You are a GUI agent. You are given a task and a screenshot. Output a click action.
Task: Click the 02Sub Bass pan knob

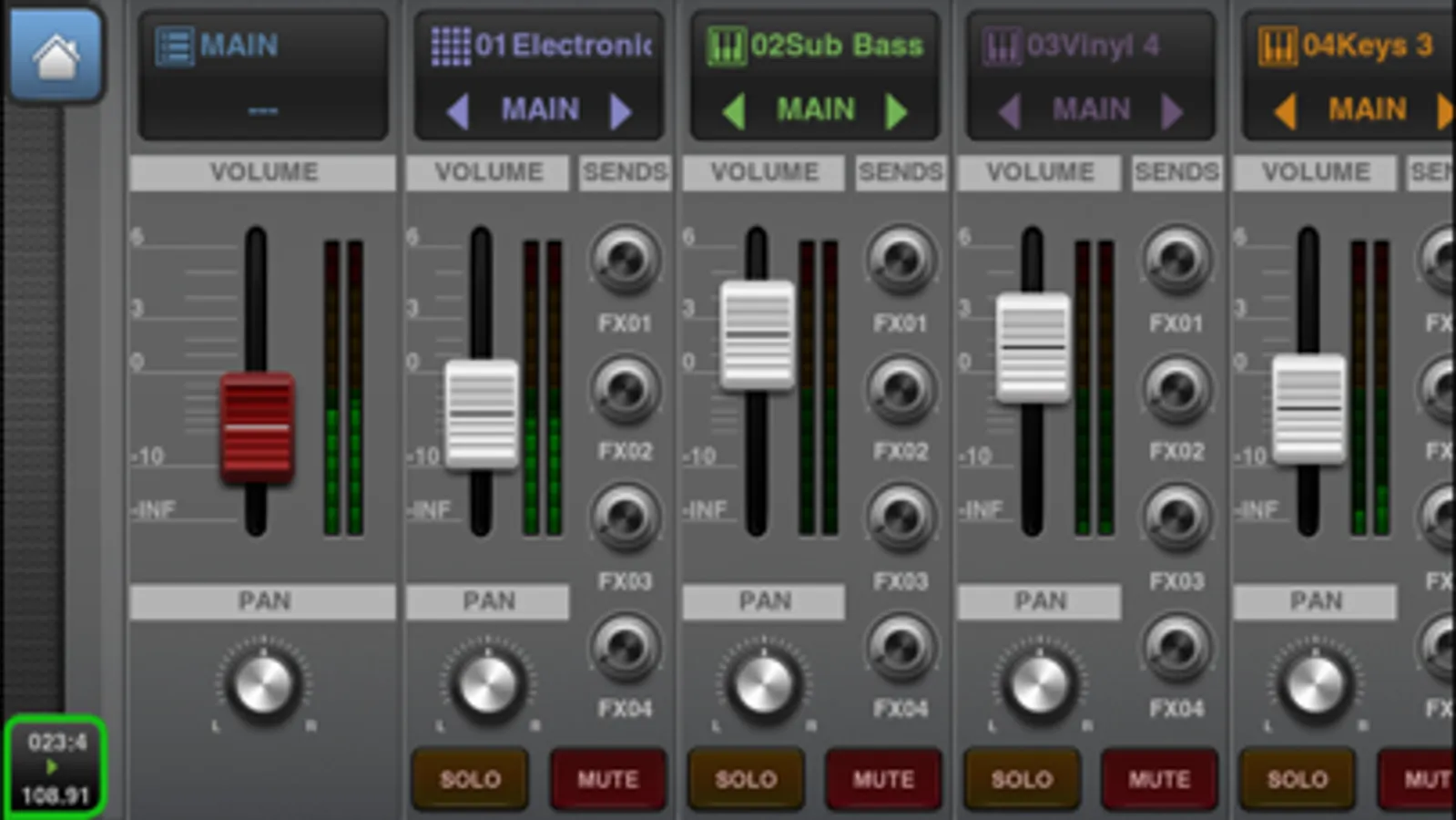(764, 683)
